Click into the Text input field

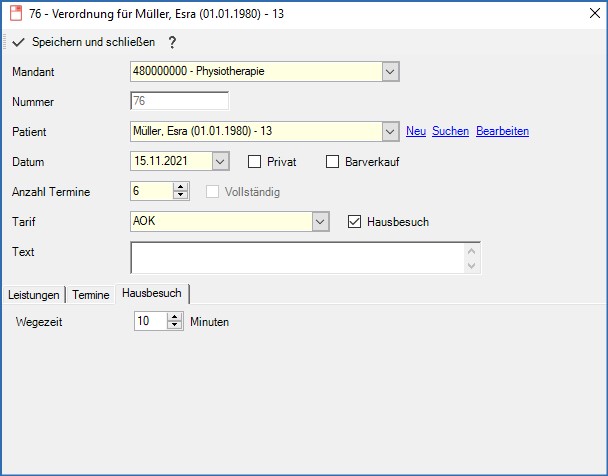tap(297, 258)
